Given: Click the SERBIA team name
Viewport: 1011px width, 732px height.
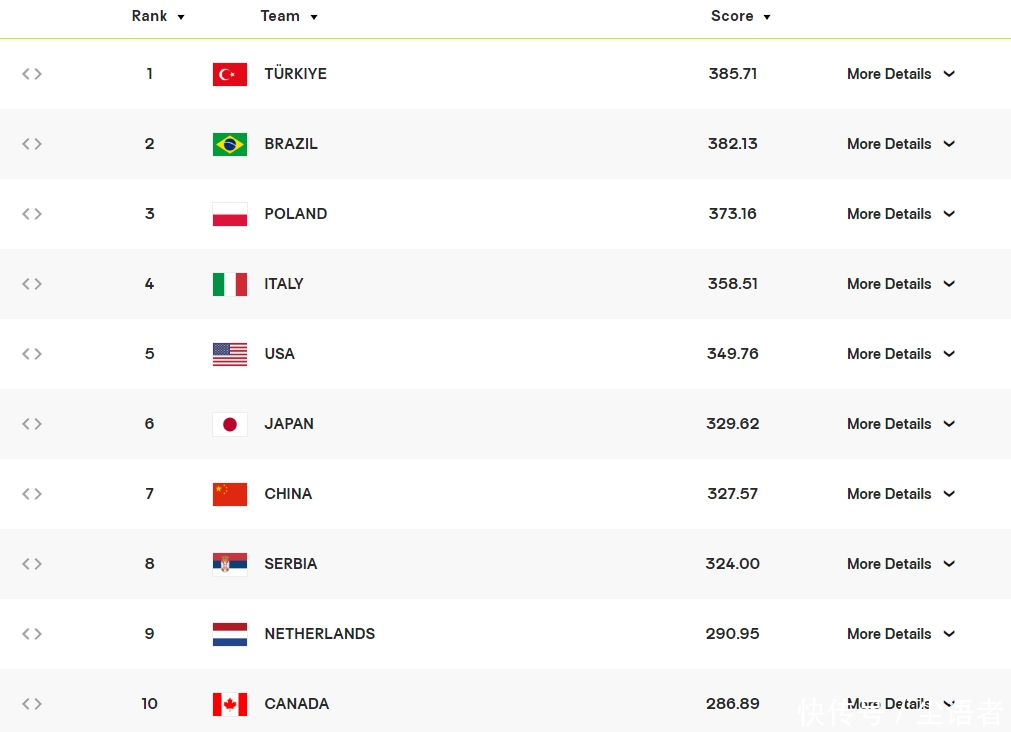Looking at the screenshot, I should 291,564.
